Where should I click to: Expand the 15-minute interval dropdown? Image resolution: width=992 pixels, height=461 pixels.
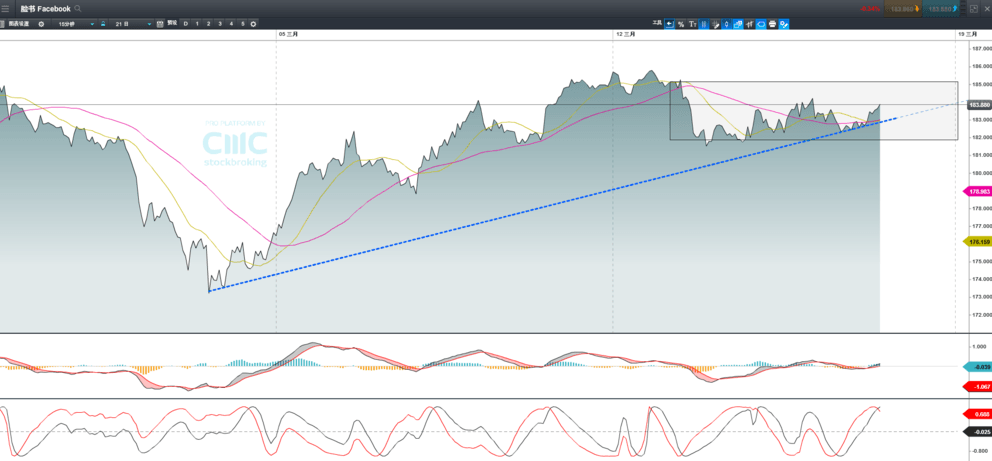(74, 24)
